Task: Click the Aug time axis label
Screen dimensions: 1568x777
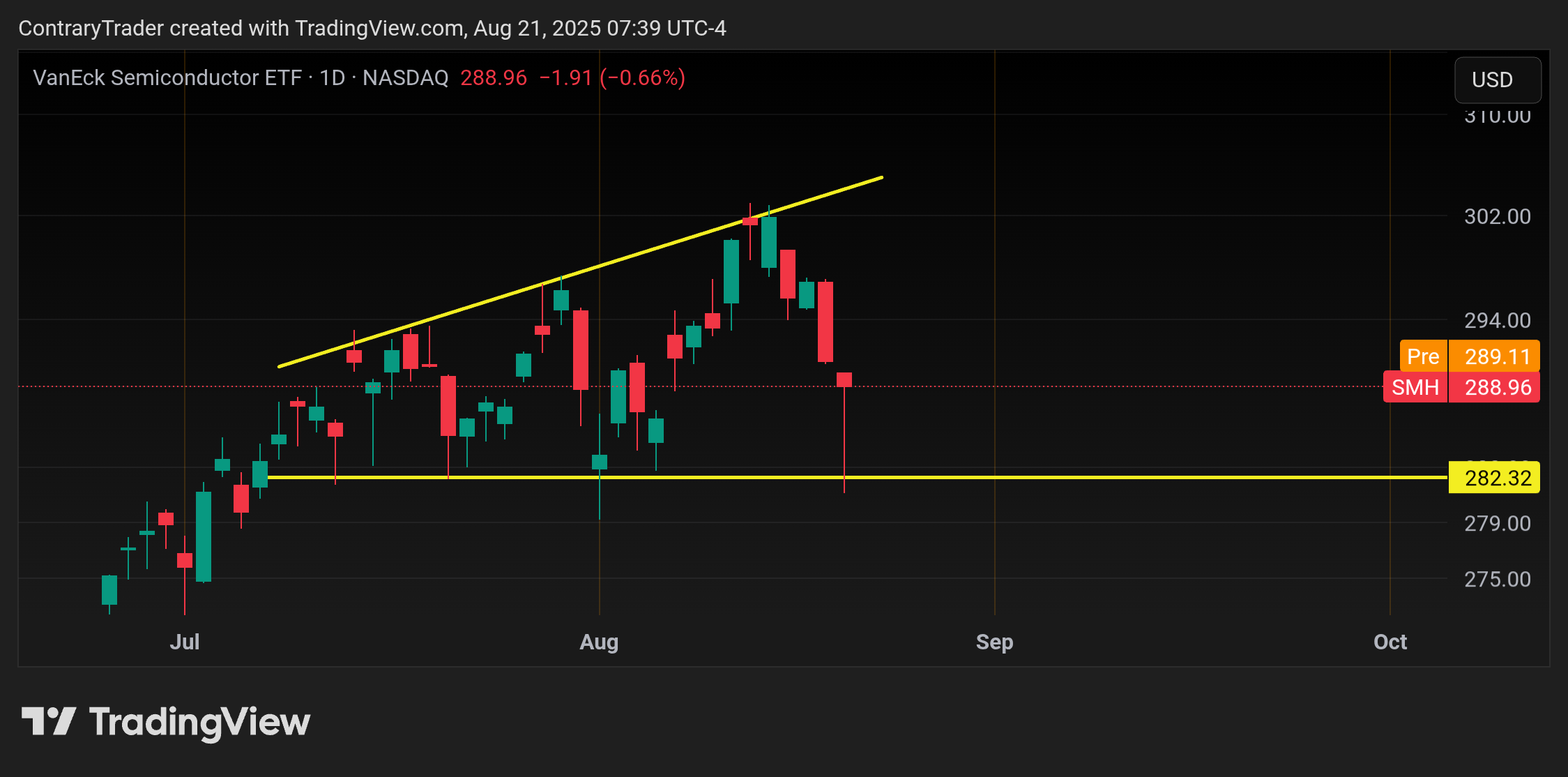Action: [x=599, y=642]
